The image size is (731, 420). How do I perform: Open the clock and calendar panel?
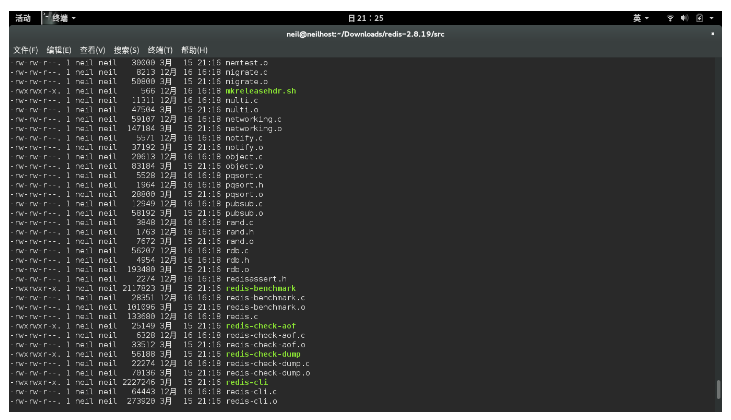pos(365,18)
